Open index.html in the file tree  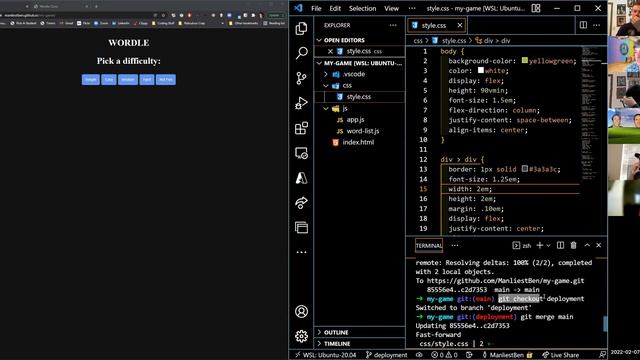358,142
